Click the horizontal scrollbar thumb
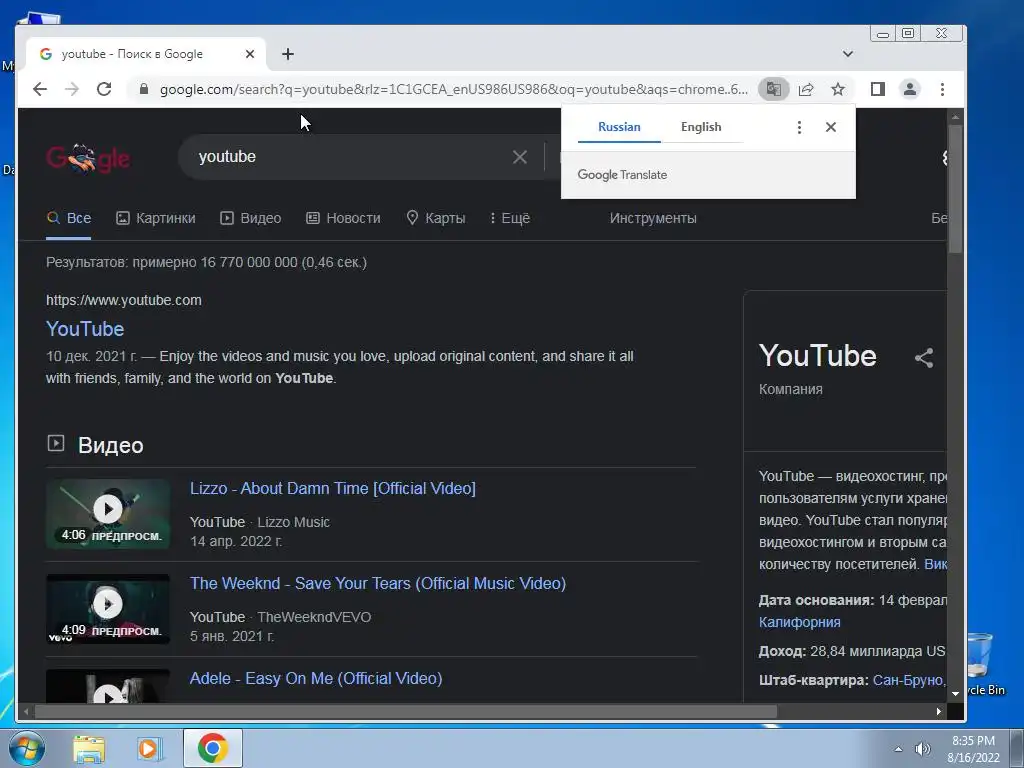 (406, 711)
